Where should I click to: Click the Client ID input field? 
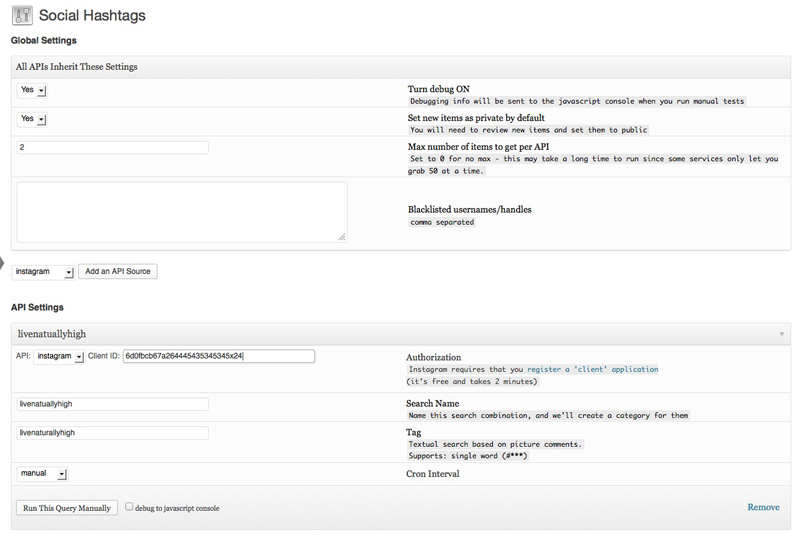(x=219, y=356)
